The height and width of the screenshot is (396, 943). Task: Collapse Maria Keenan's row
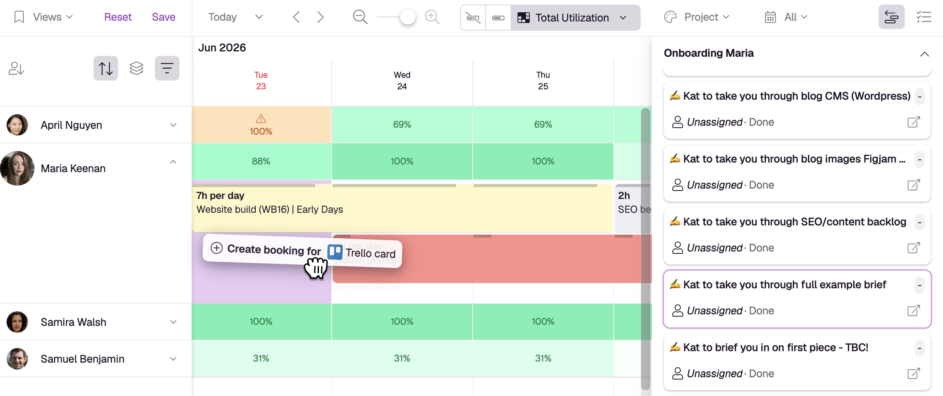(173, 161)
